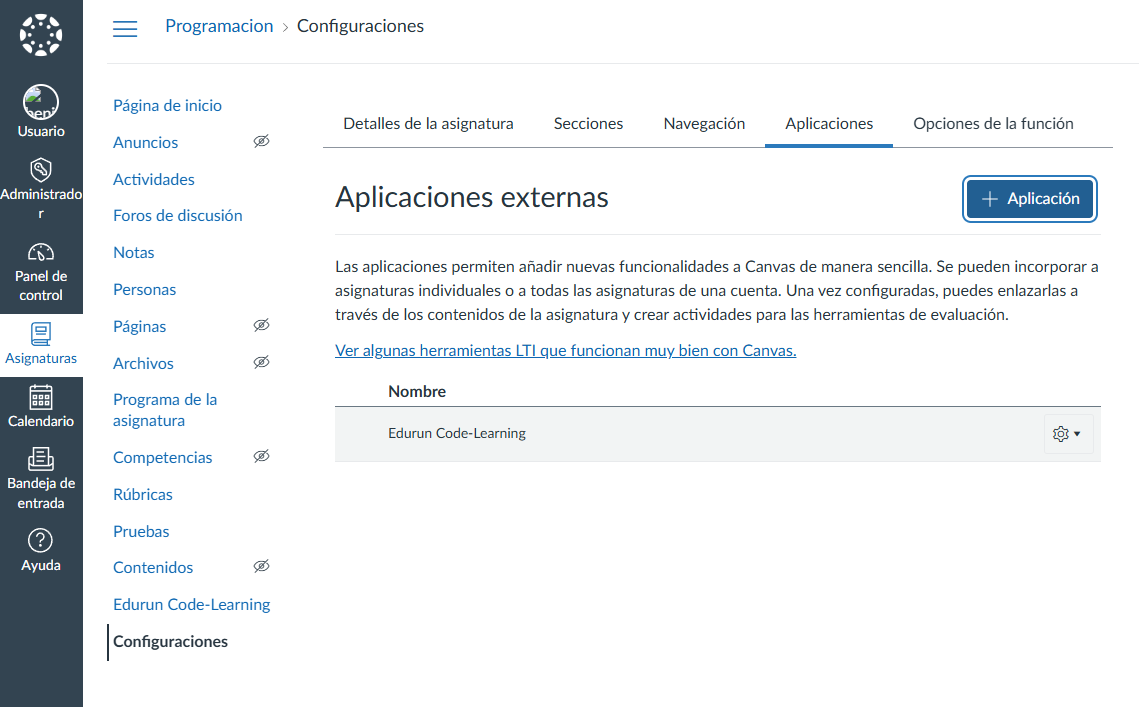The image size is (1139, 707).
Task: Open the Calendario icon
Action: (x=41, y=398)
